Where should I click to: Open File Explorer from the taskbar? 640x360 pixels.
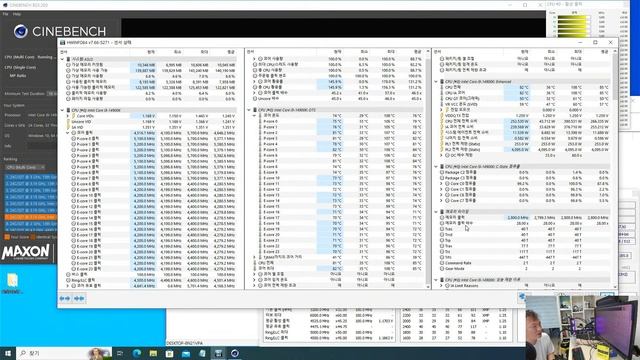pyautogui.click(x=153, y=353)
